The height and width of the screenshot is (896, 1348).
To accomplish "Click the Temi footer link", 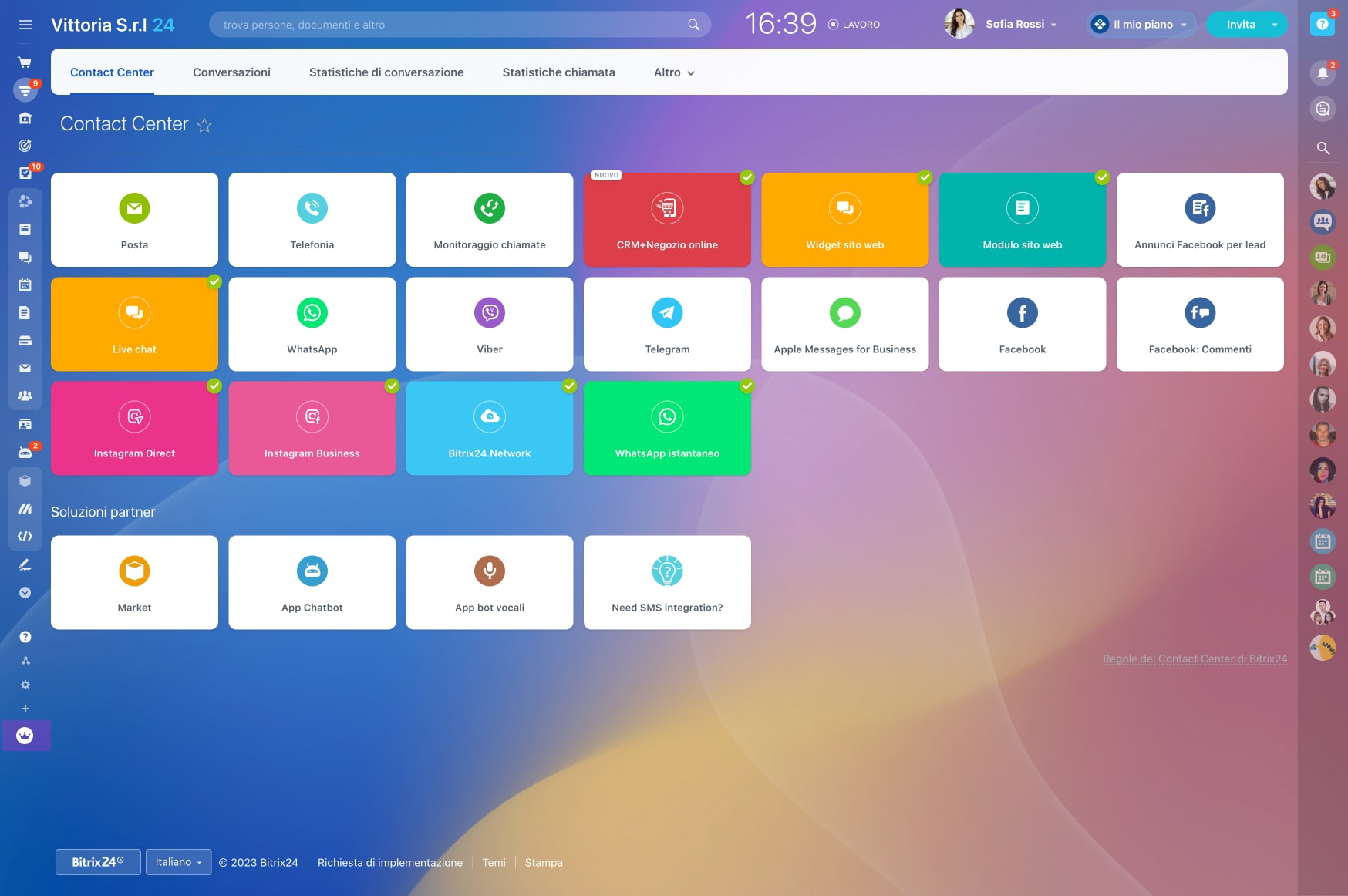I will click(x=494, y=863).
